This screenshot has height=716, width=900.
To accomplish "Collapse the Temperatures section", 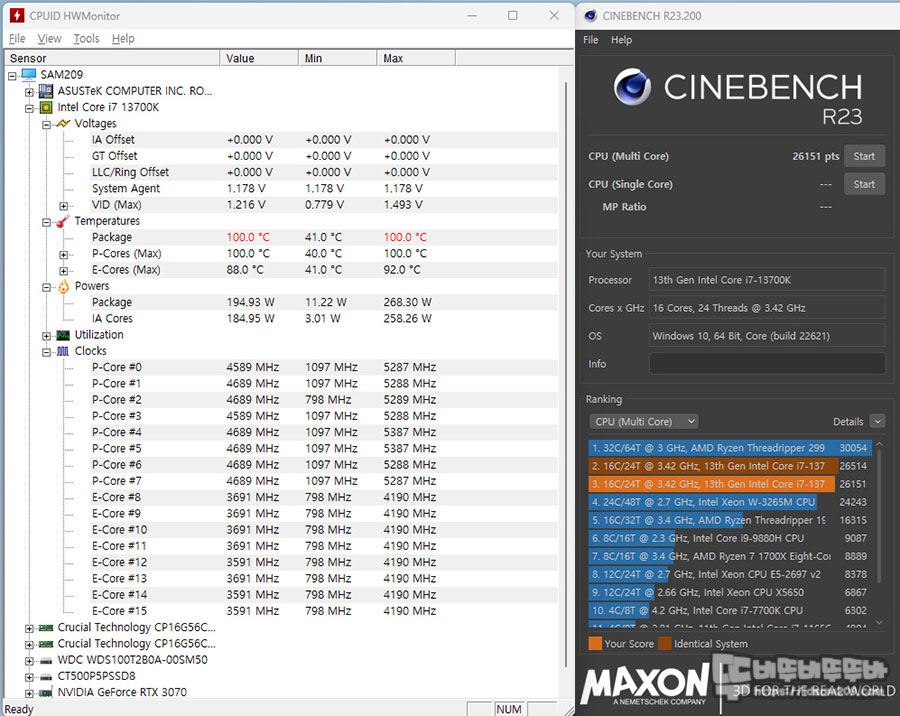I will click(46, 222).
